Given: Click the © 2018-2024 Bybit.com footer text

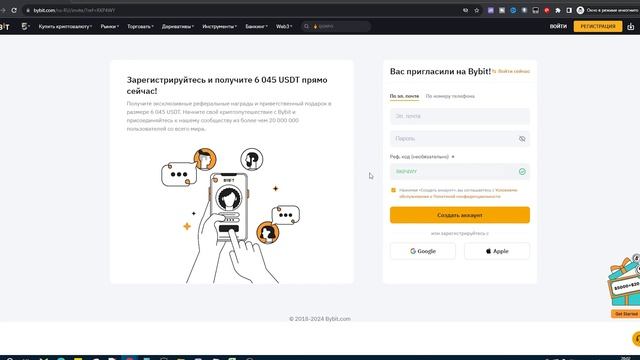Looking at the screenshot, I should [x=320, y=319].
